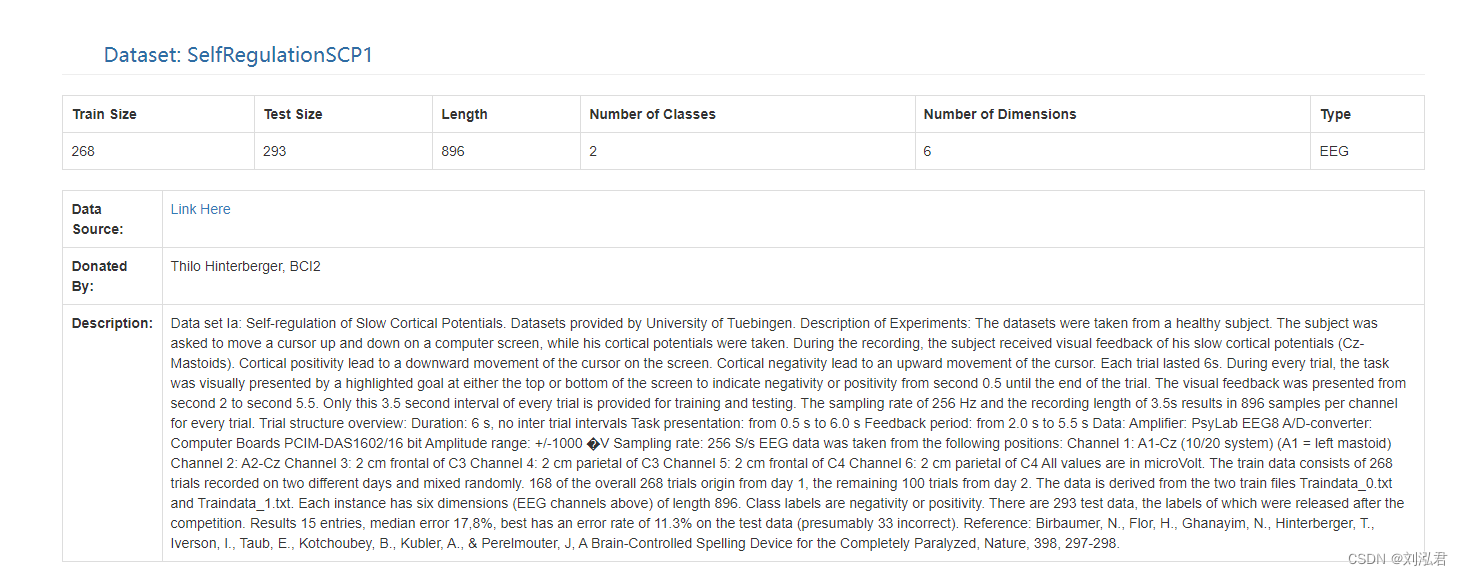Click the 'Data Source:' row label
The height and width of the screenshot is (576, 1463).
[x=97, y=219]
